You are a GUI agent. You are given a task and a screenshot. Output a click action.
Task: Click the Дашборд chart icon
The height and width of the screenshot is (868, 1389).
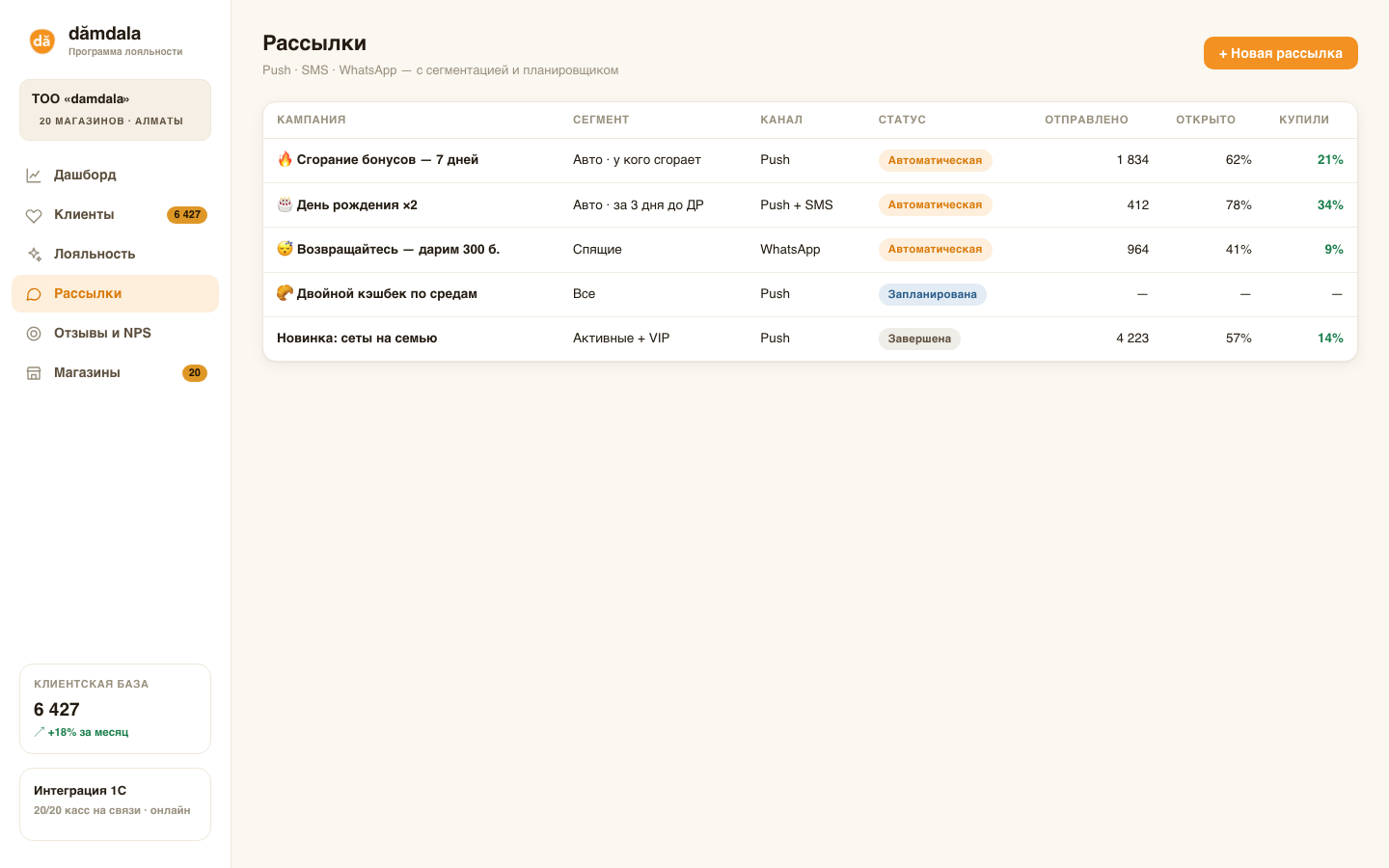coord(34,176)
